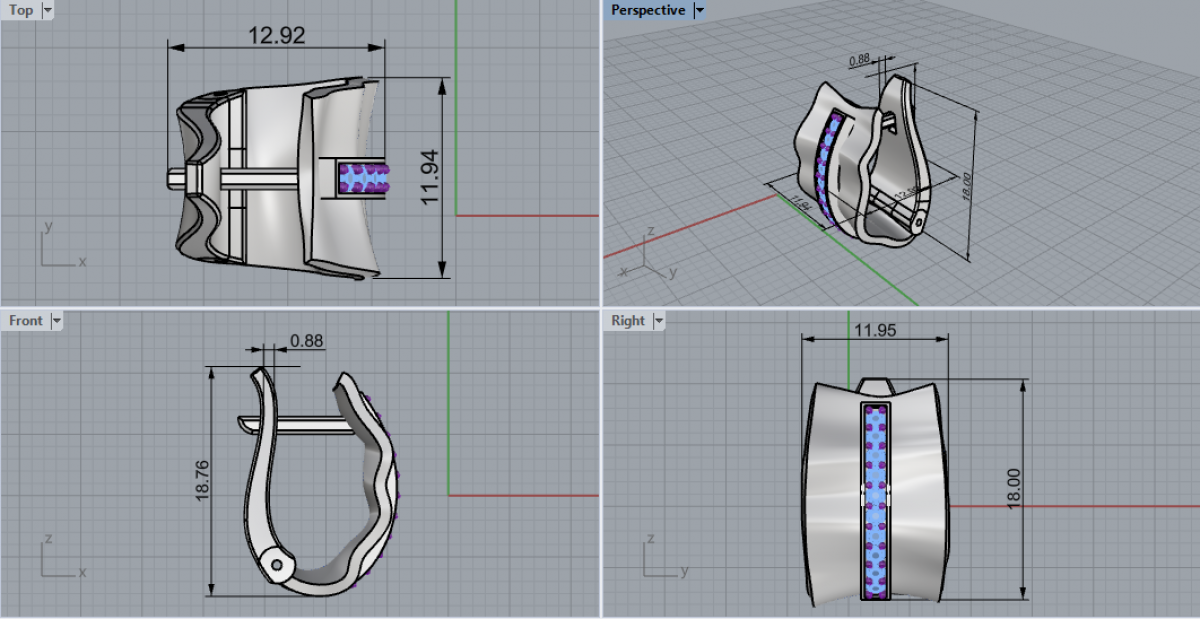Pick the 18.76 height dimension in Front view
1200x619 pixels.
pos(203,481)
